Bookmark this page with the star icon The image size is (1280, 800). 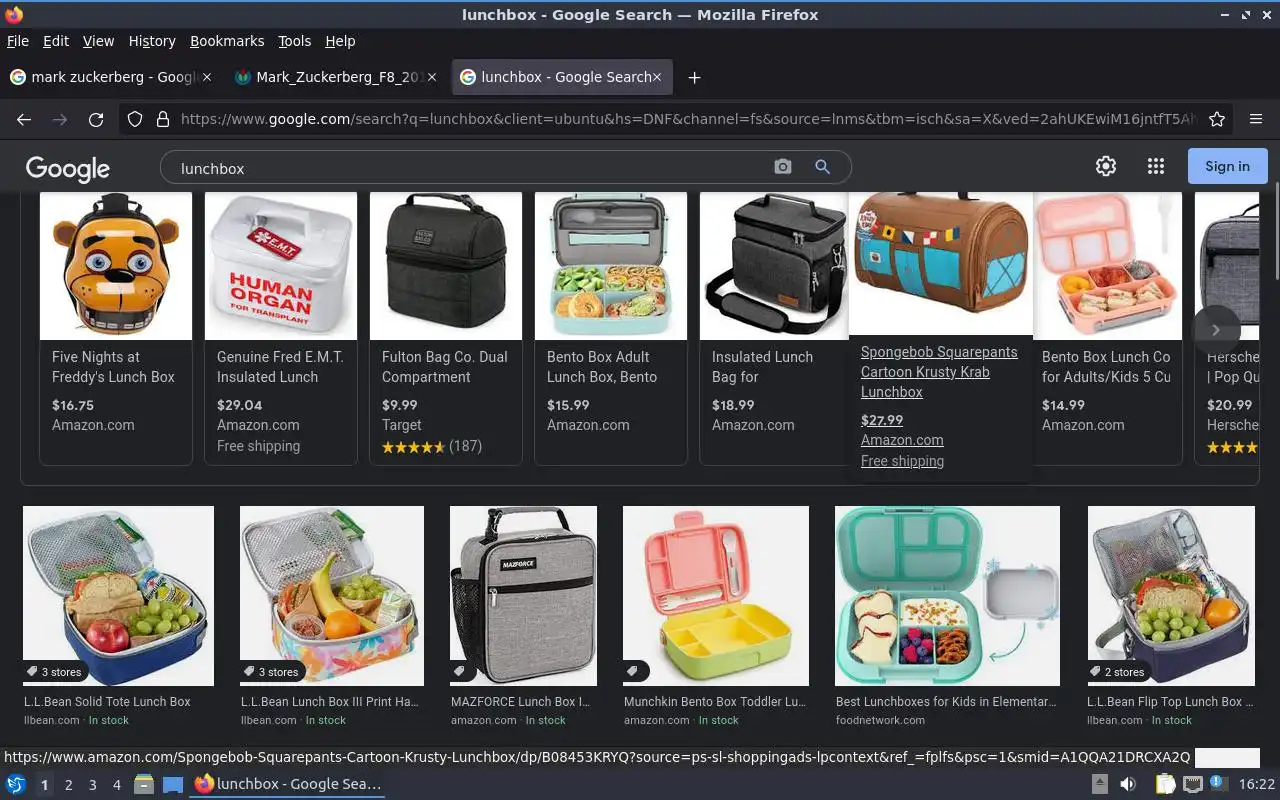point(1217,119)
